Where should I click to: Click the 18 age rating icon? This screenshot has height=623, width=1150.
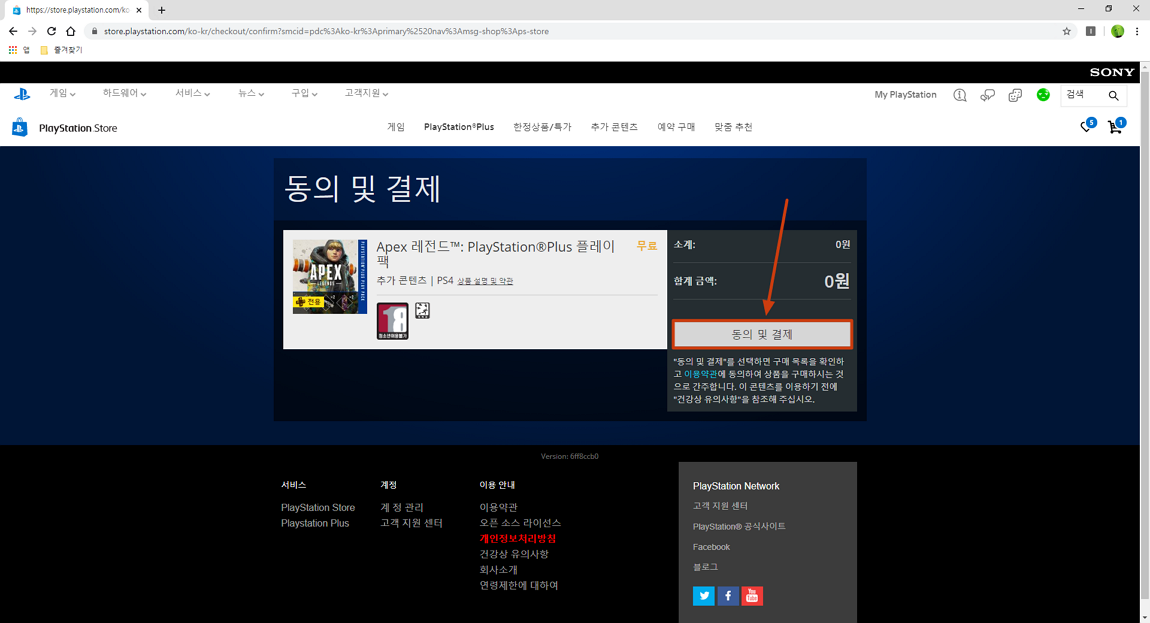(392, 321)
